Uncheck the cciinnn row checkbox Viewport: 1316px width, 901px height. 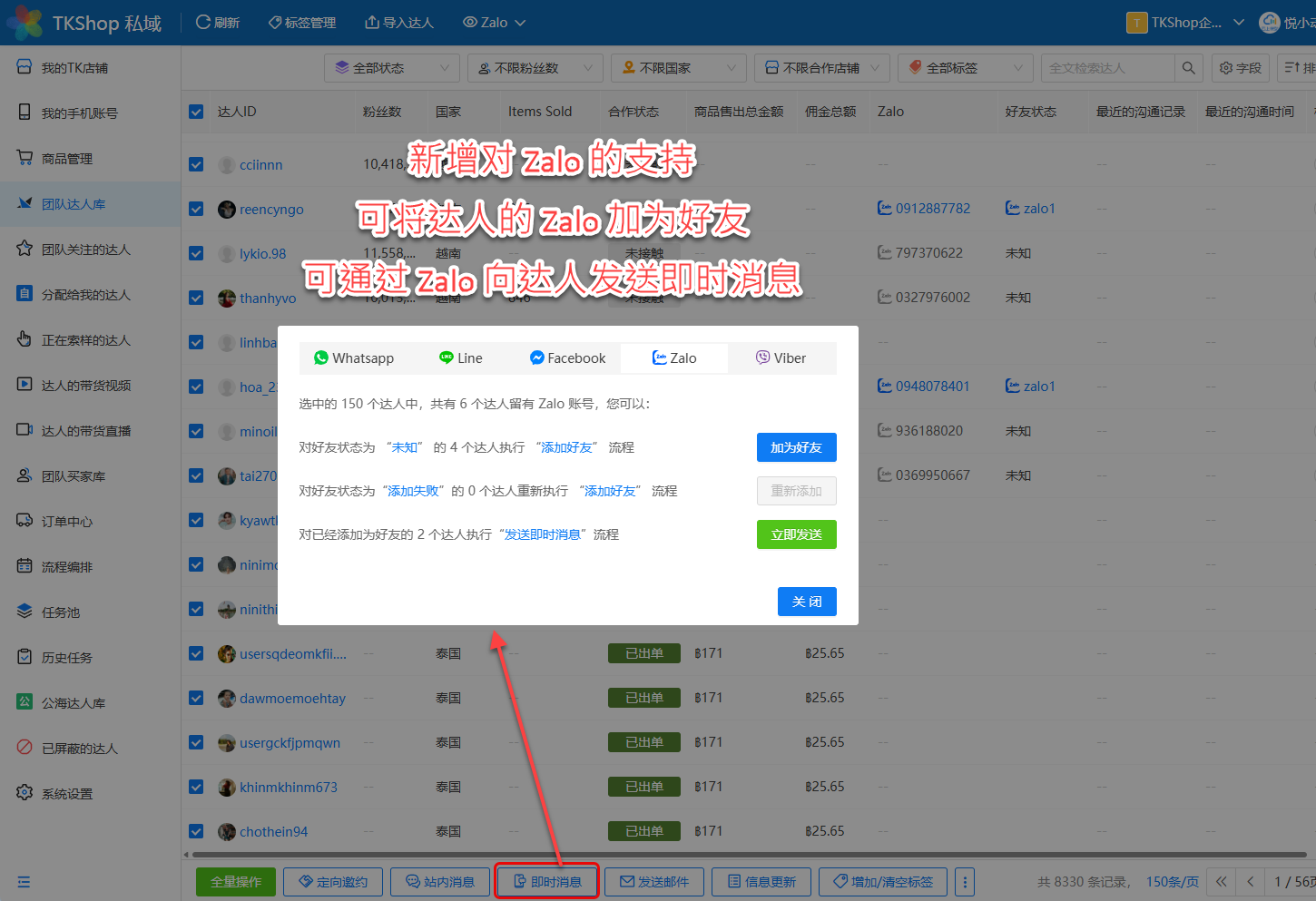point(196,164)
